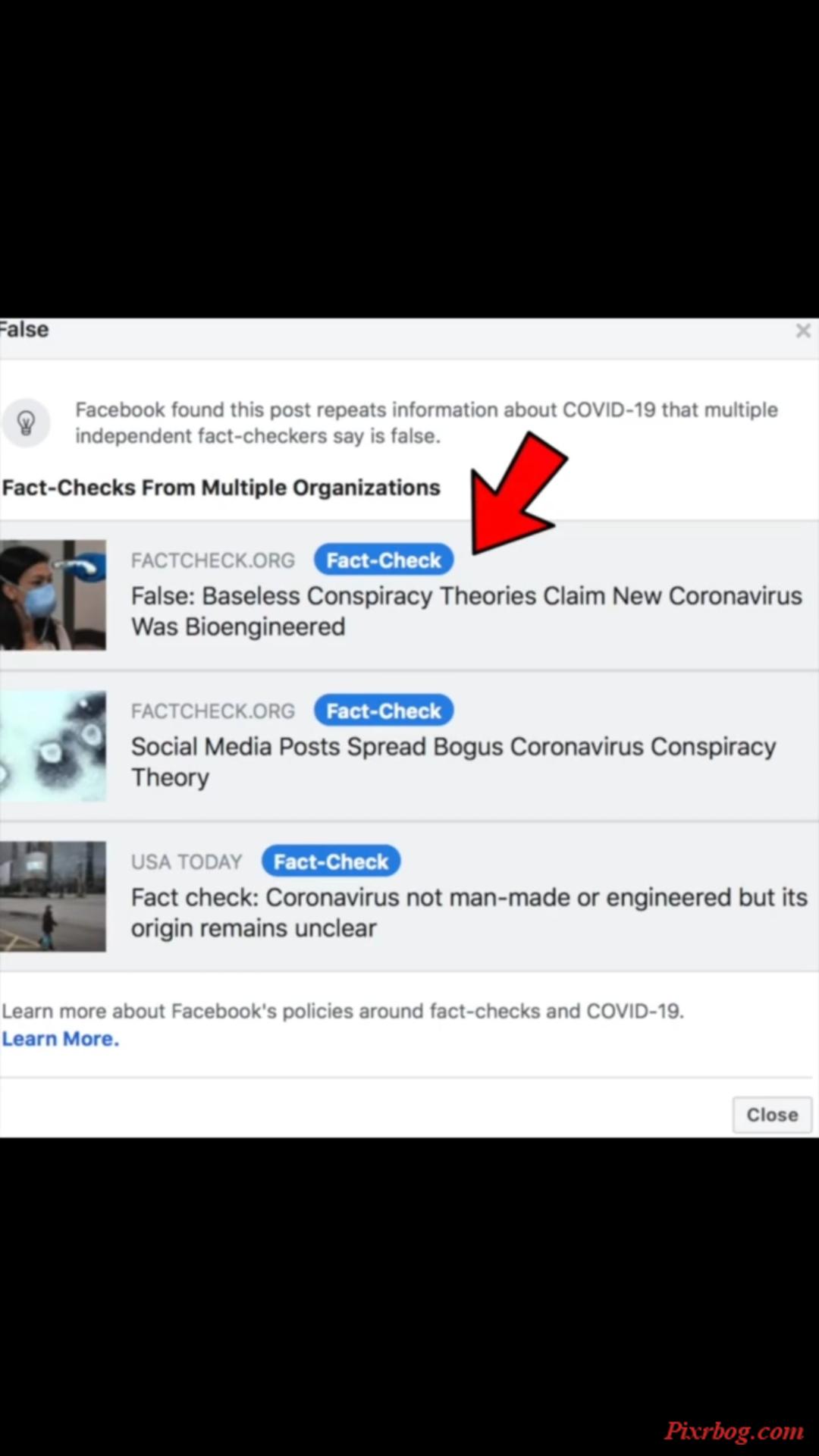Open the street pedestrian thumbnail image
Viewport: 819px width, 1456px height.
click(x=53, y=896)
